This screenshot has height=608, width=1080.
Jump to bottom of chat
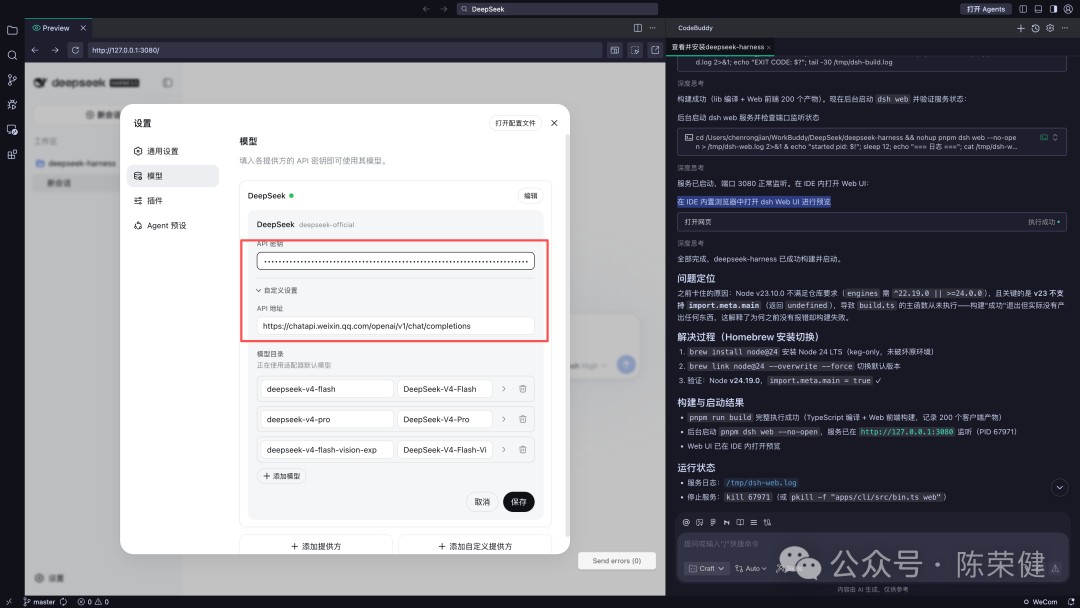click(1059, 488)
